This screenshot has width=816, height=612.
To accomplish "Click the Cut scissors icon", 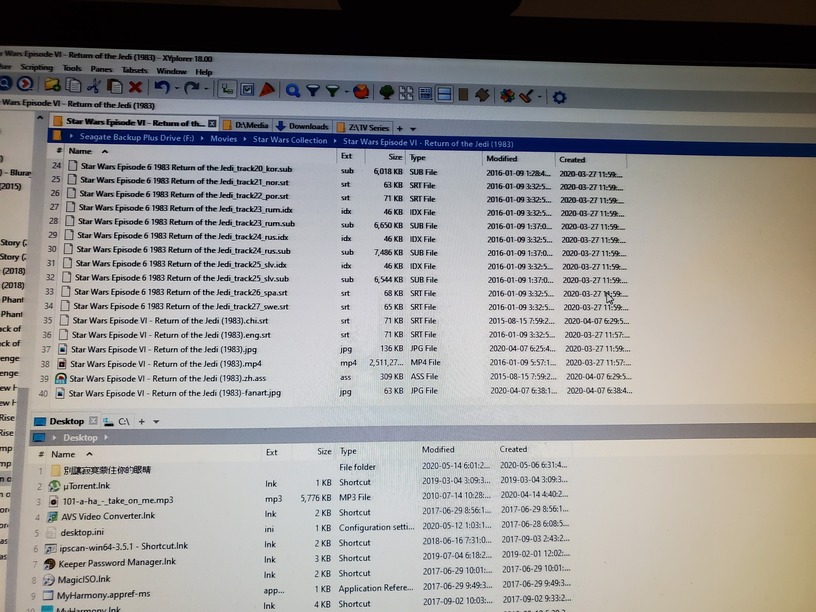I will coord(94,86).
